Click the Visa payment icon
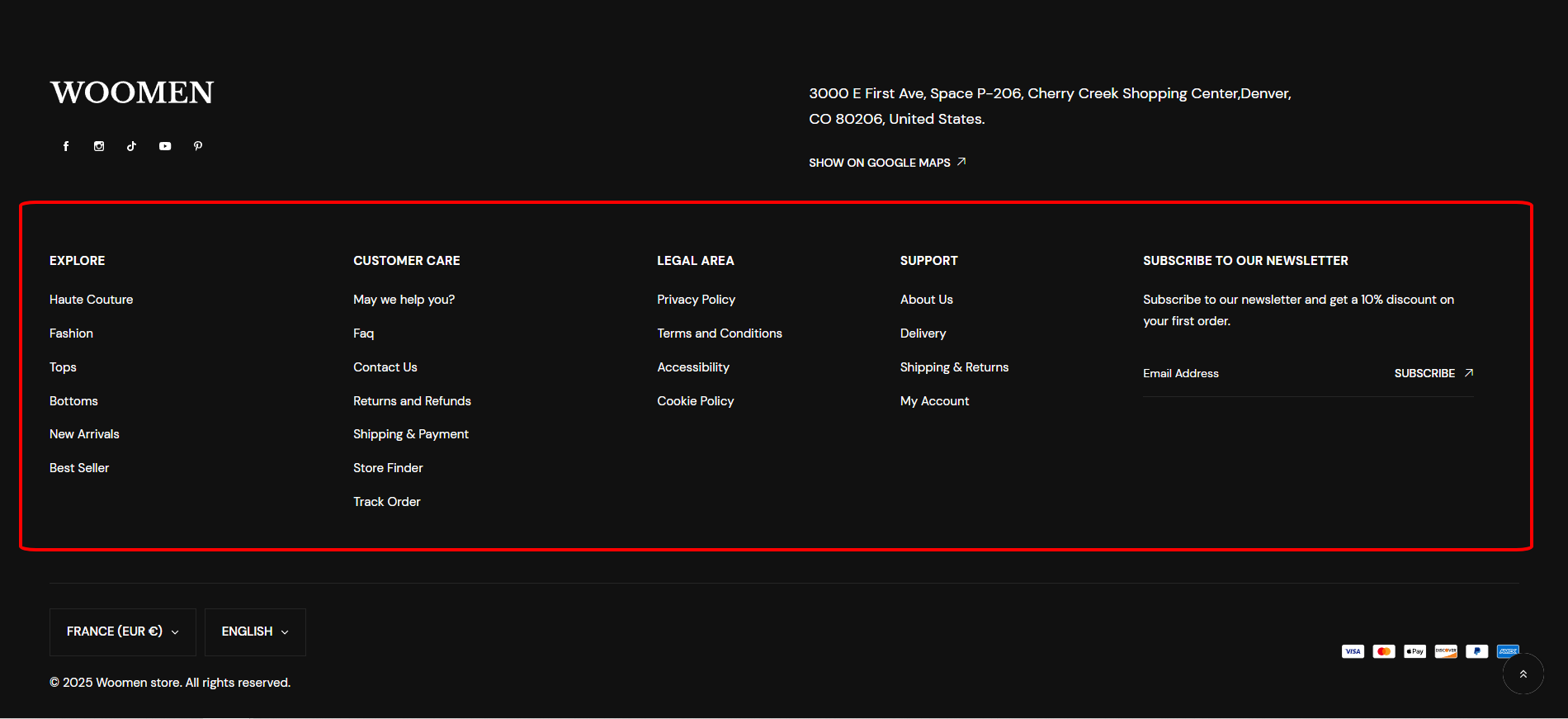 click(1353, 651)
